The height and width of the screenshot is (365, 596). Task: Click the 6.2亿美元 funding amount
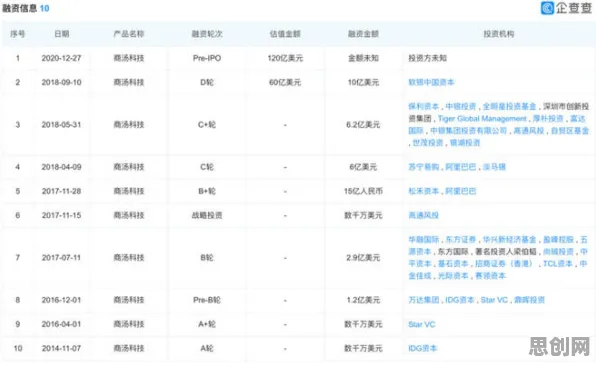point(363,125)
